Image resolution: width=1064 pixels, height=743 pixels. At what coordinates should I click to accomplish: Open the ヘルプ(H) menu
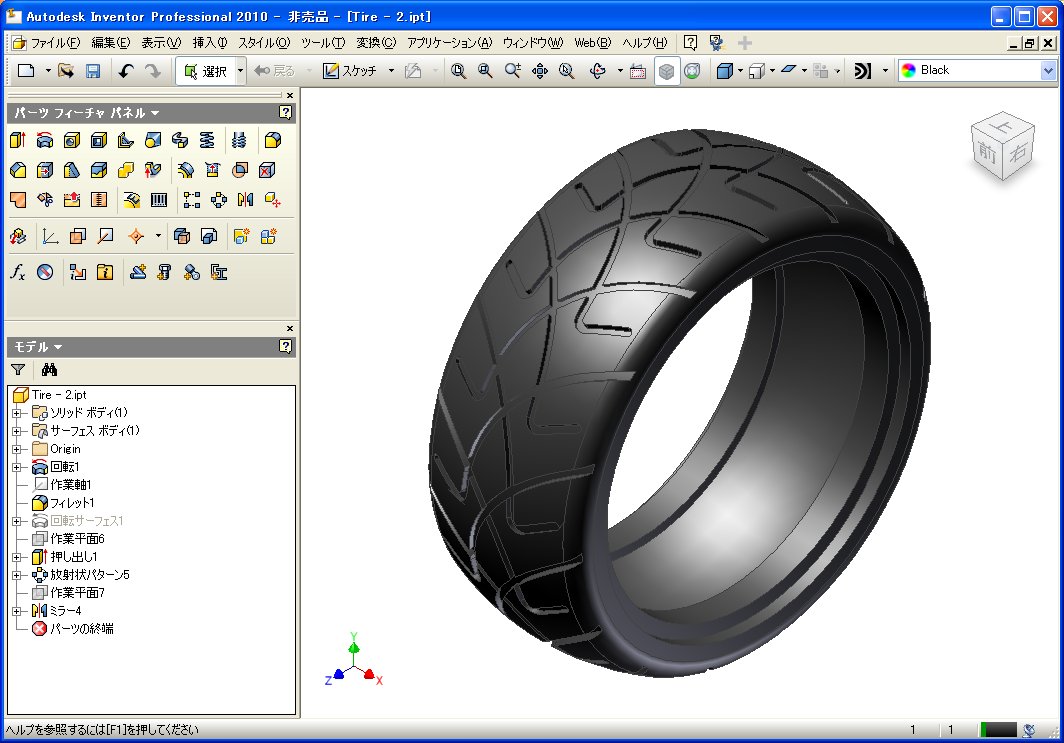pyautogui.click(x=645, y=43)
